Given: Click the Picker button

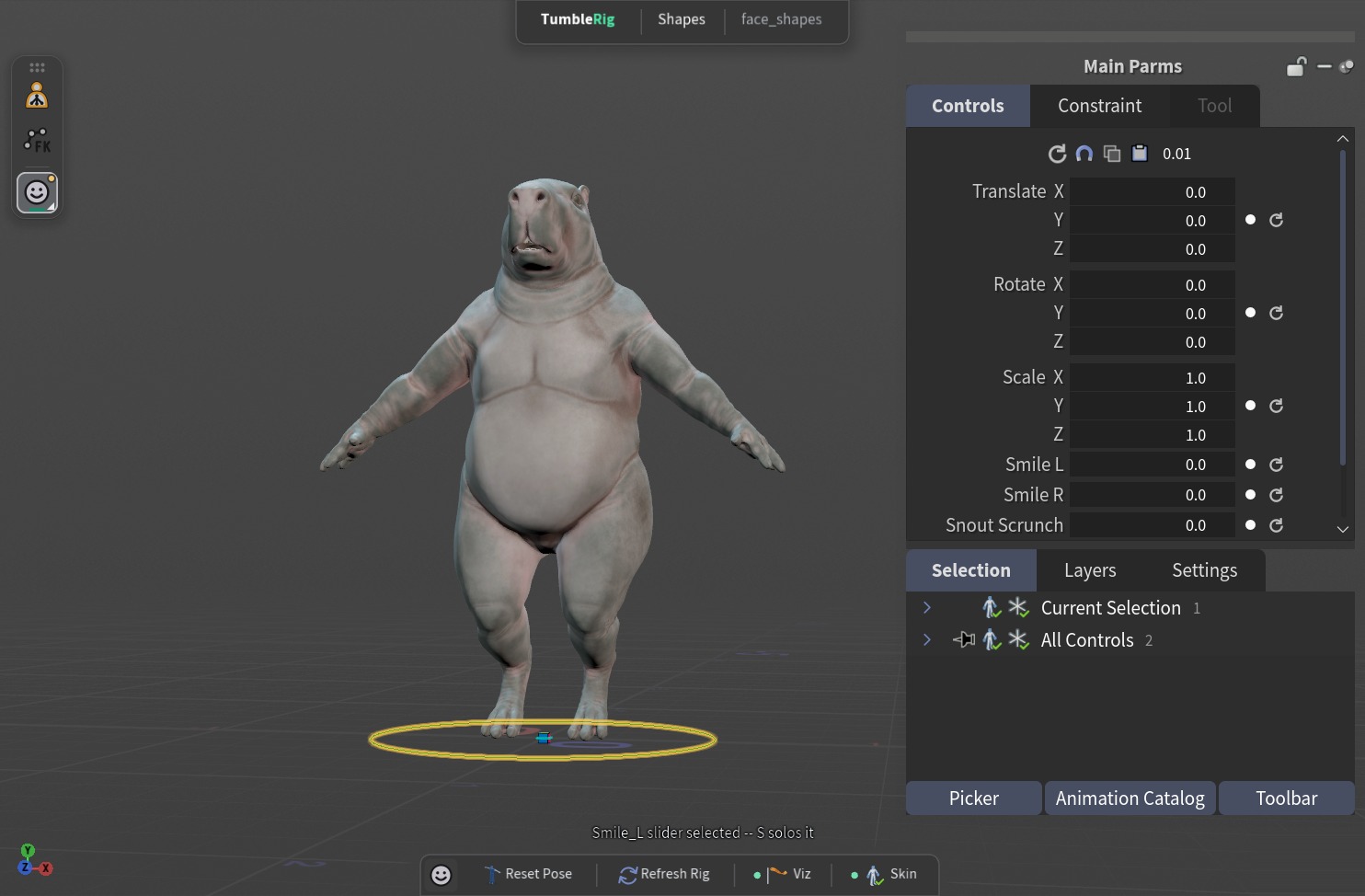Looking at the screenshot, I should pos(974,798).
